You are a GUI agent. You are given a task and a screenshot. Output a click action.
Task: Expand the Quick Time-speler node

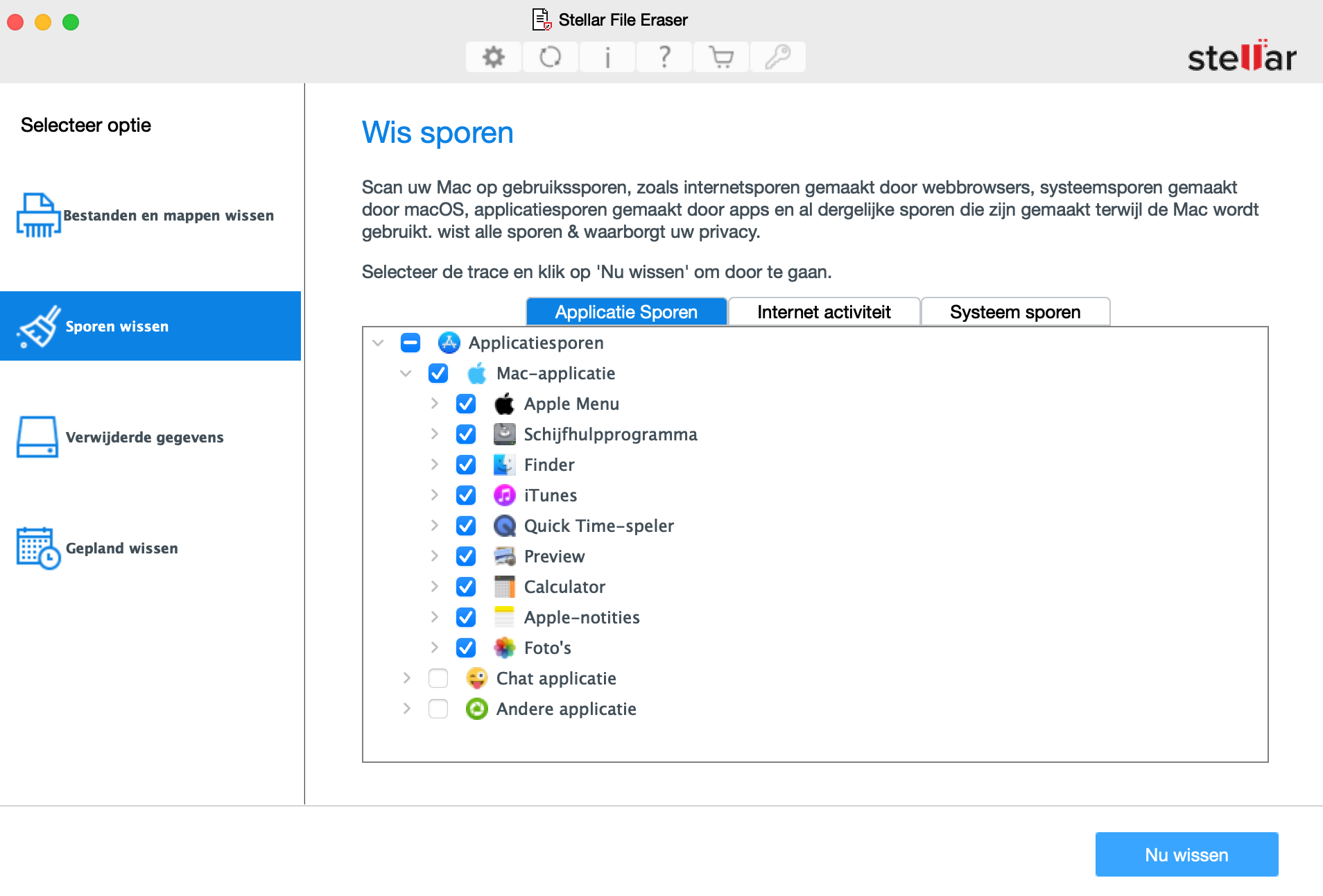tap(434, 525)
